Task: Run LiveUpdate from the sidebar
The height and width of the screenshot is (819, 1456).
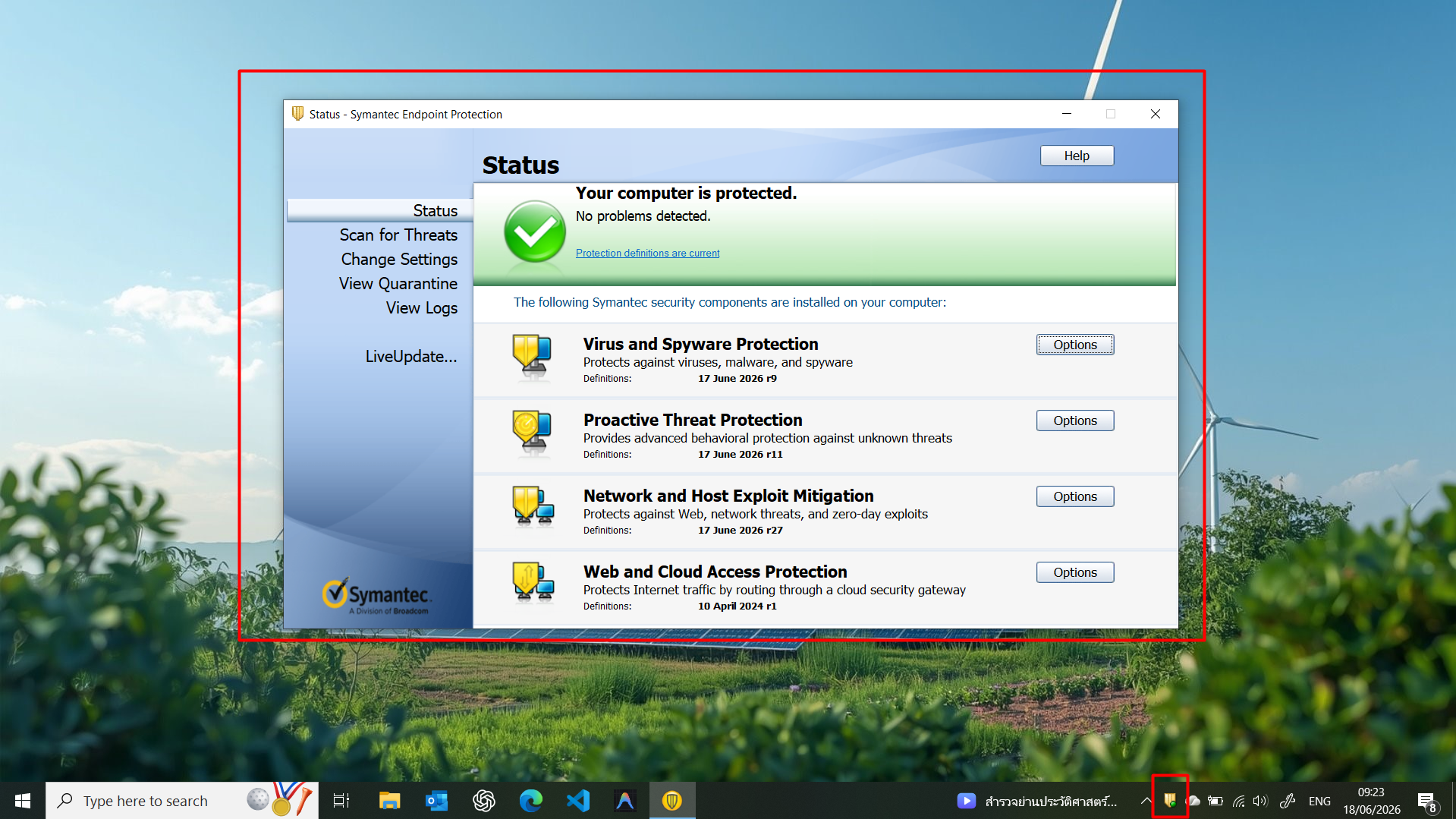Action: 411,356
